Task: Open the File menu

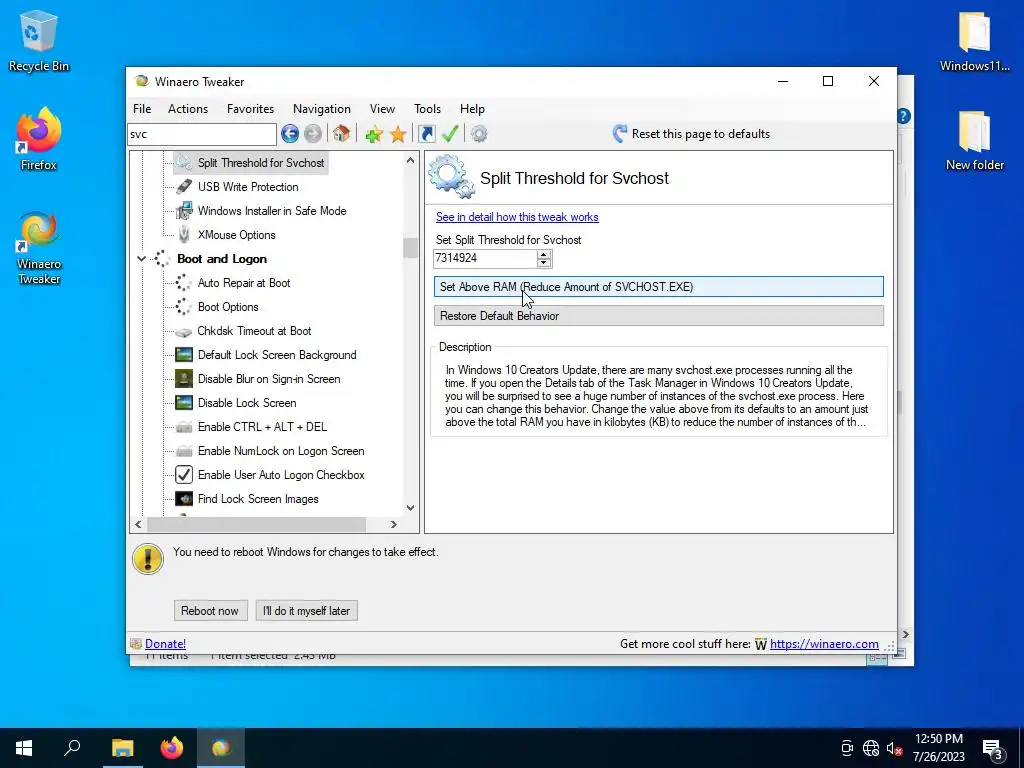Action: [142, 109]
